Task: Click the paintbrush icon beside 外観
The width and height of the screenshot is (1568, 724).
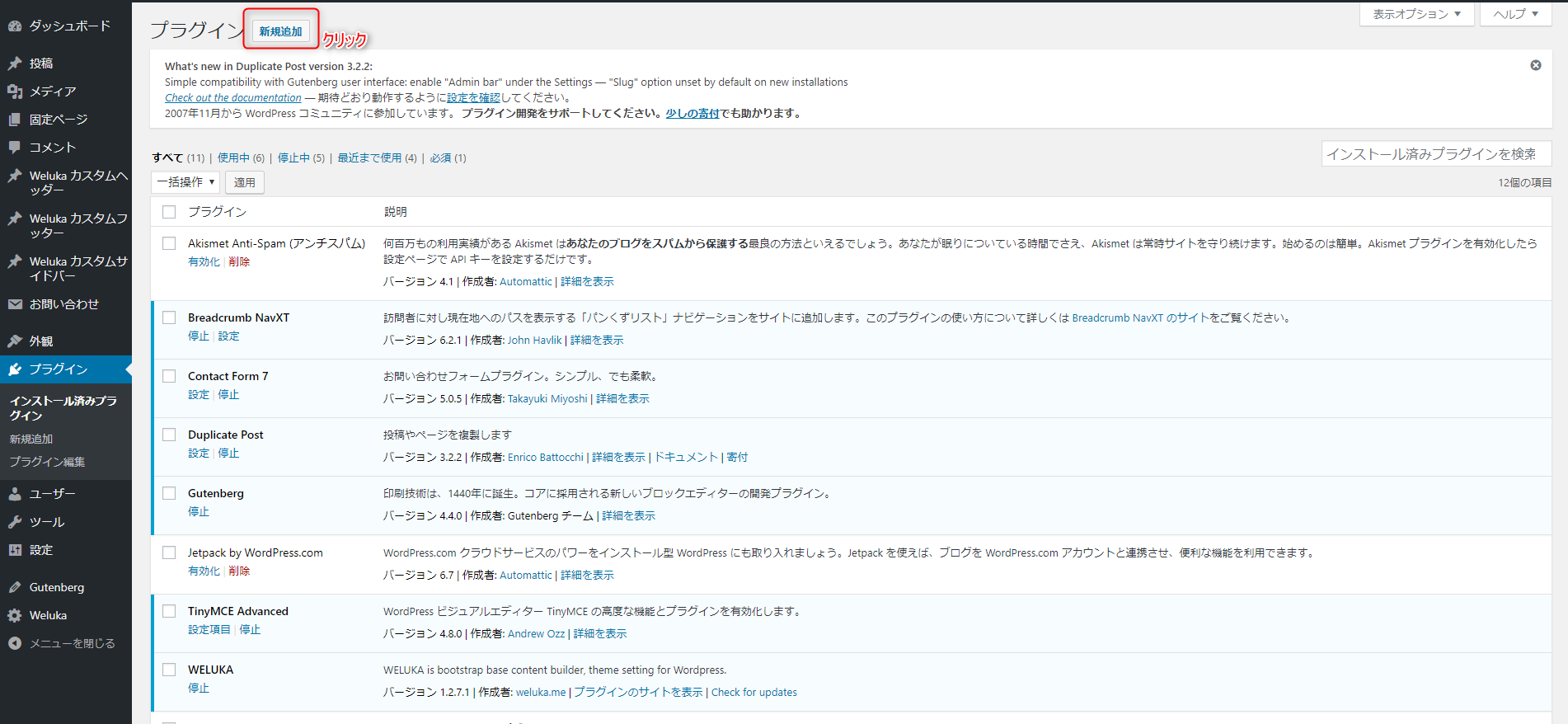Action: [15, 341]
